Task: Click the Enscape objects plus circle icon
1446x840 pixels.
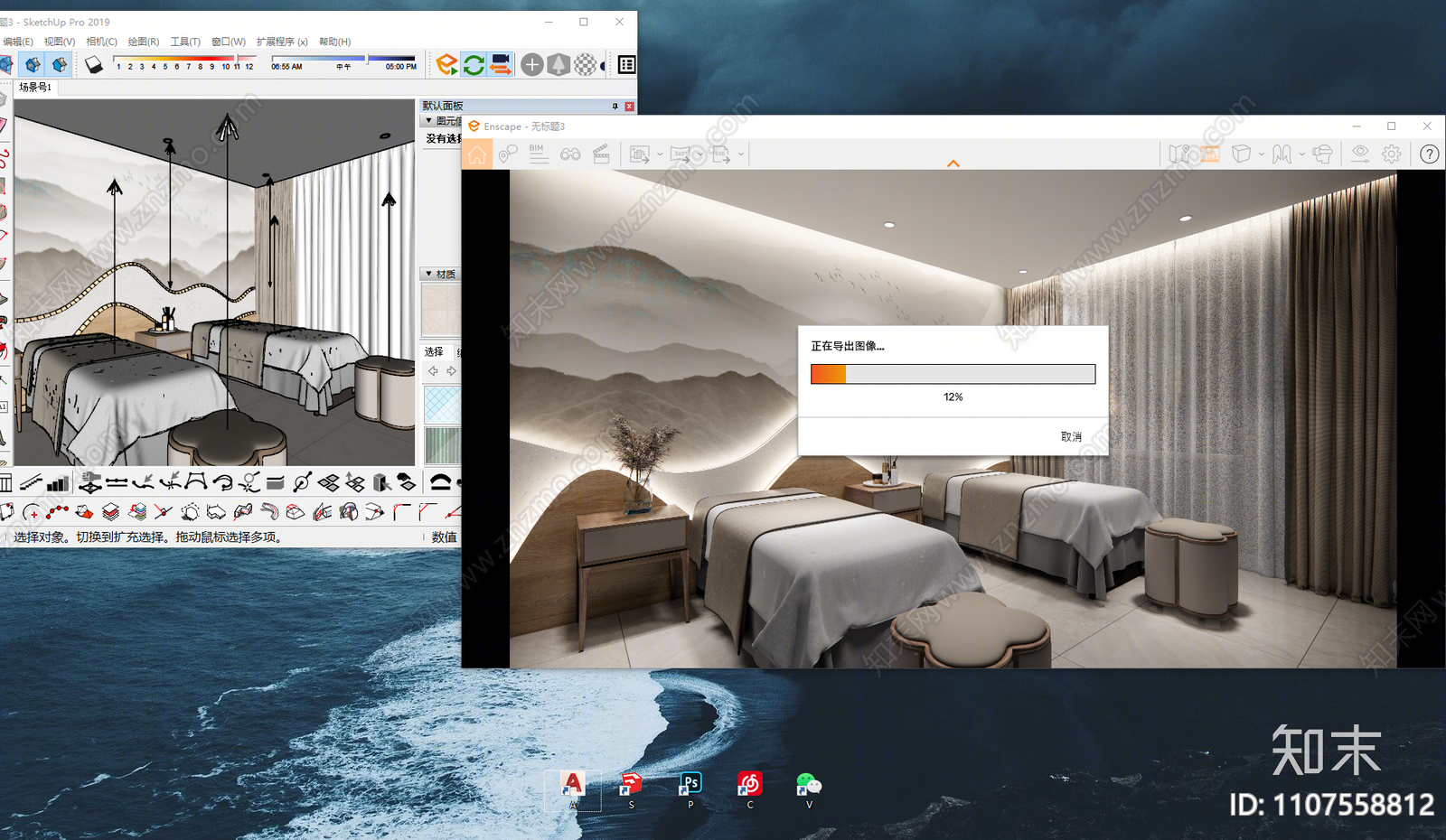Action: coord(532,64)
